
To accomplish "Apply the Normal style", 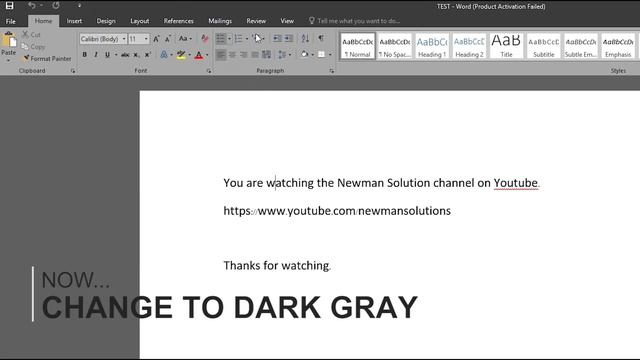I will (x=358, y=46).
